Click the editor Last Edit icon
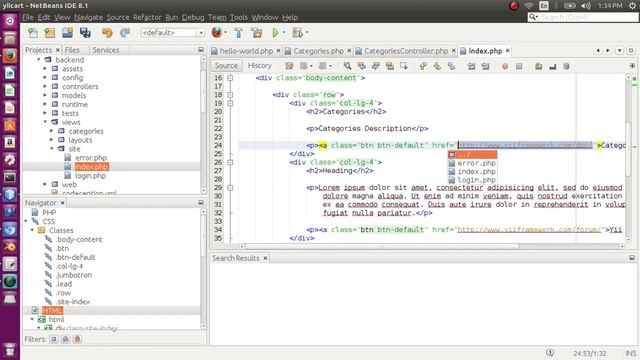This screenshot has width=640, height=360. click(289, 66)
